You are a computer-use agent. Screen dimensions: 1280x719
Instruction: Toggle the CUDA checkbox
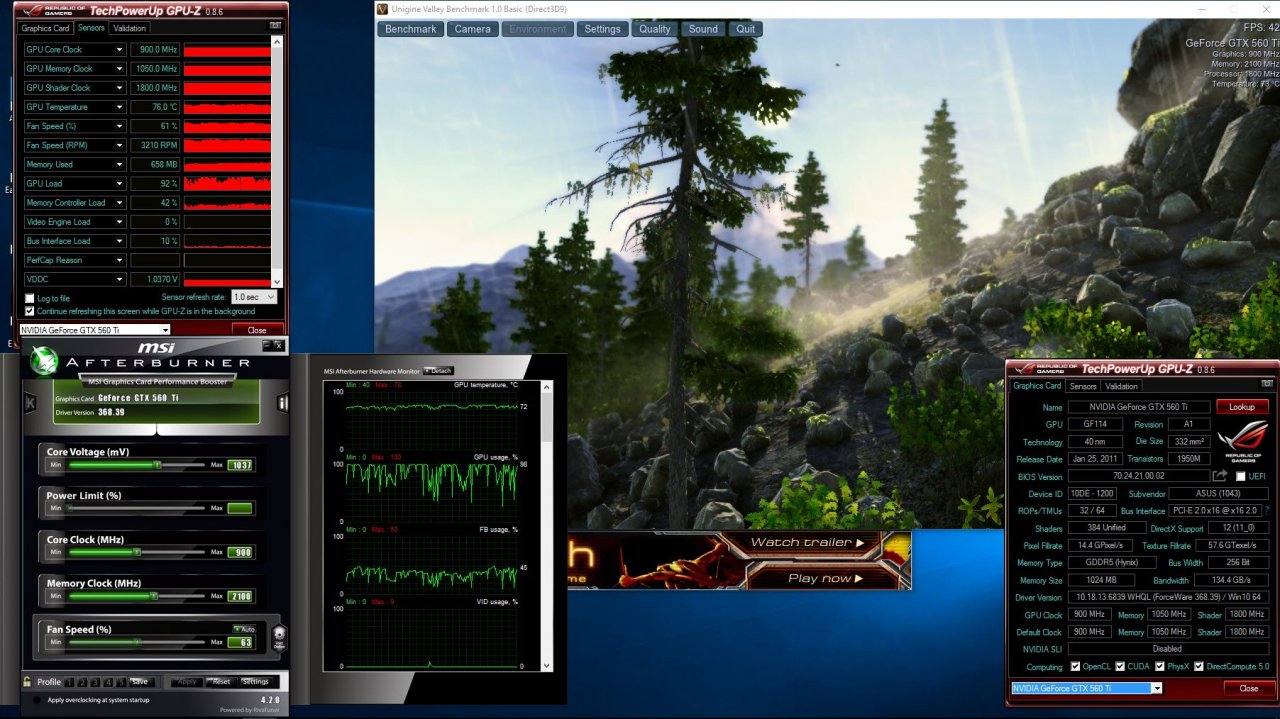tap(1118, 666)
